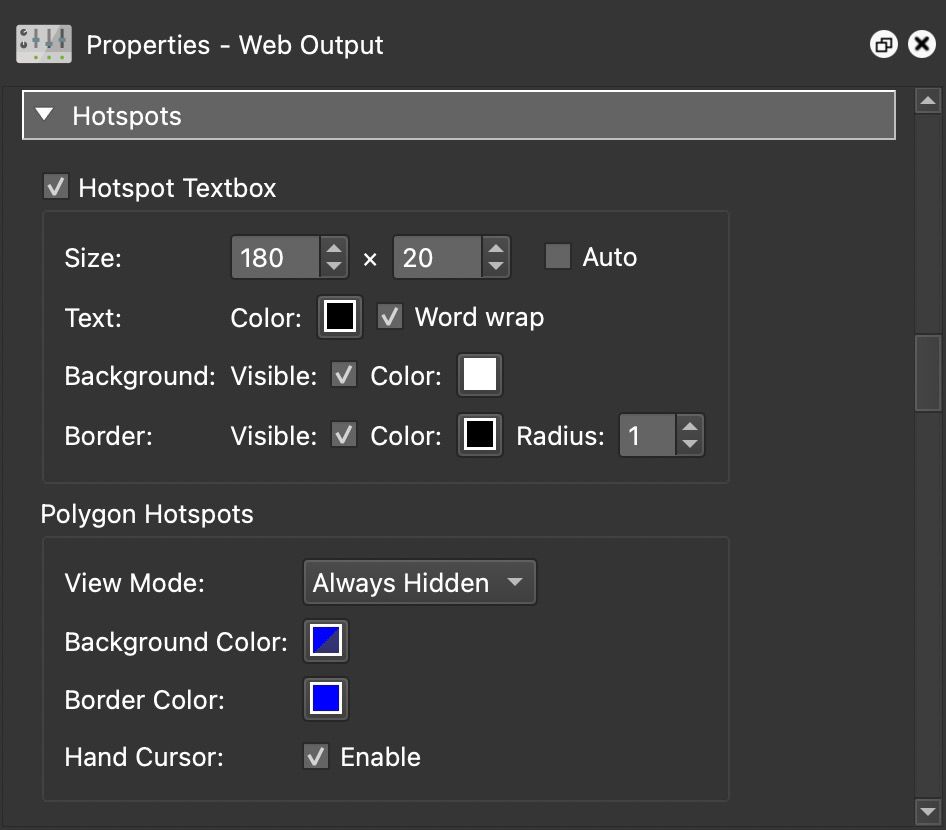Open the View Mode dropdown showing Always Hidden

419,582
